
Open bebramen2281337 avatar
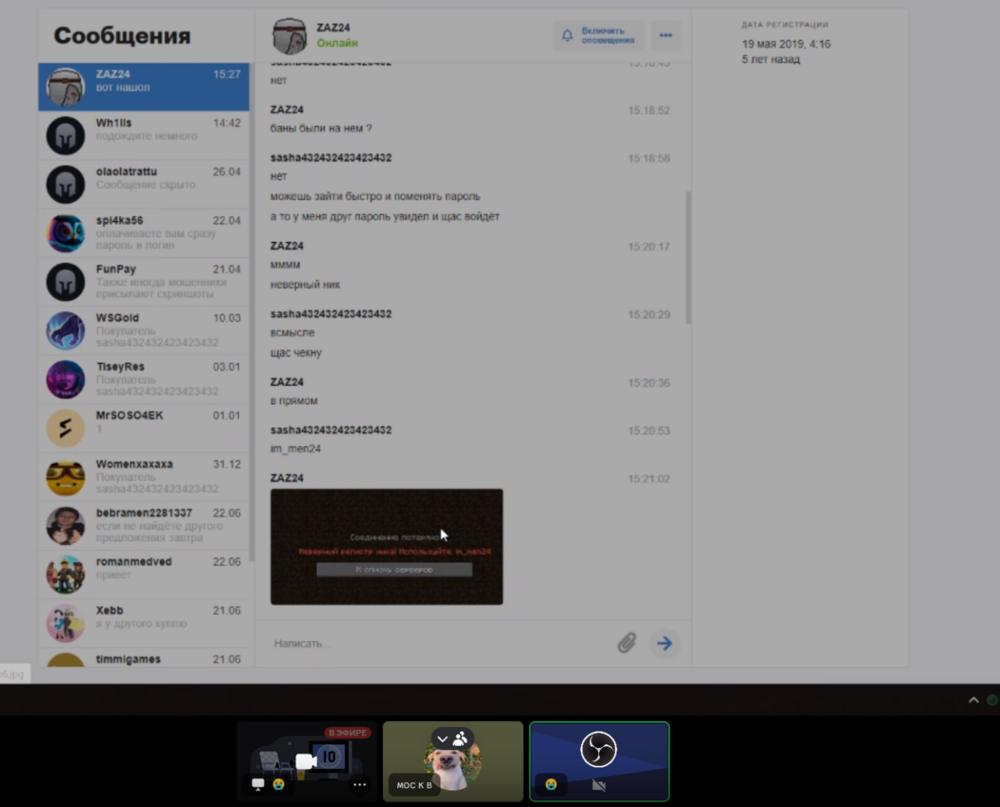[66, 525]
